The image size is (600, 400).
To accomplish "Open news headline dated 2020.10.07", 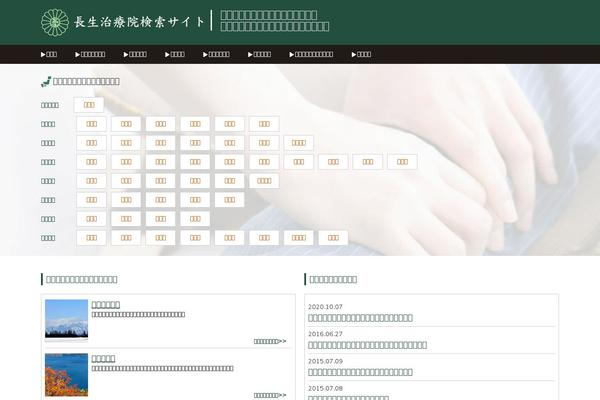I will [360, 318].
